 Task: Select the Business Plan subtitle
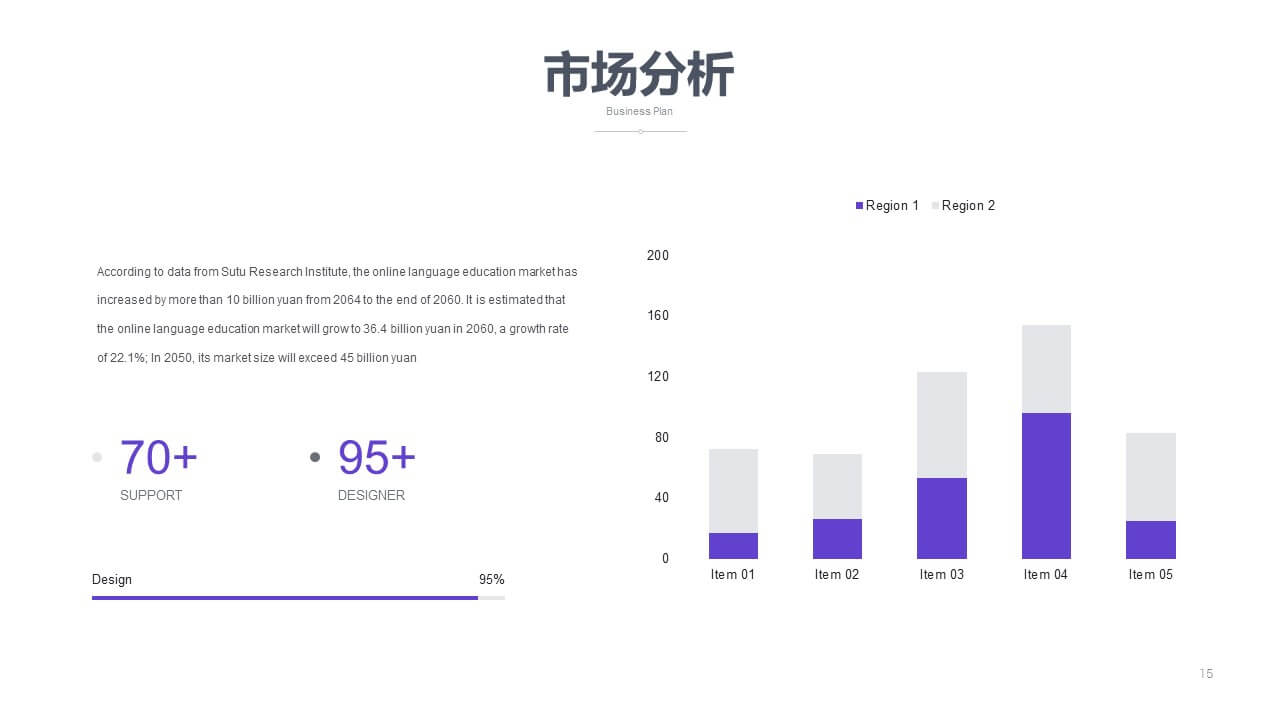pyautogui.click(x=639, y=111)
